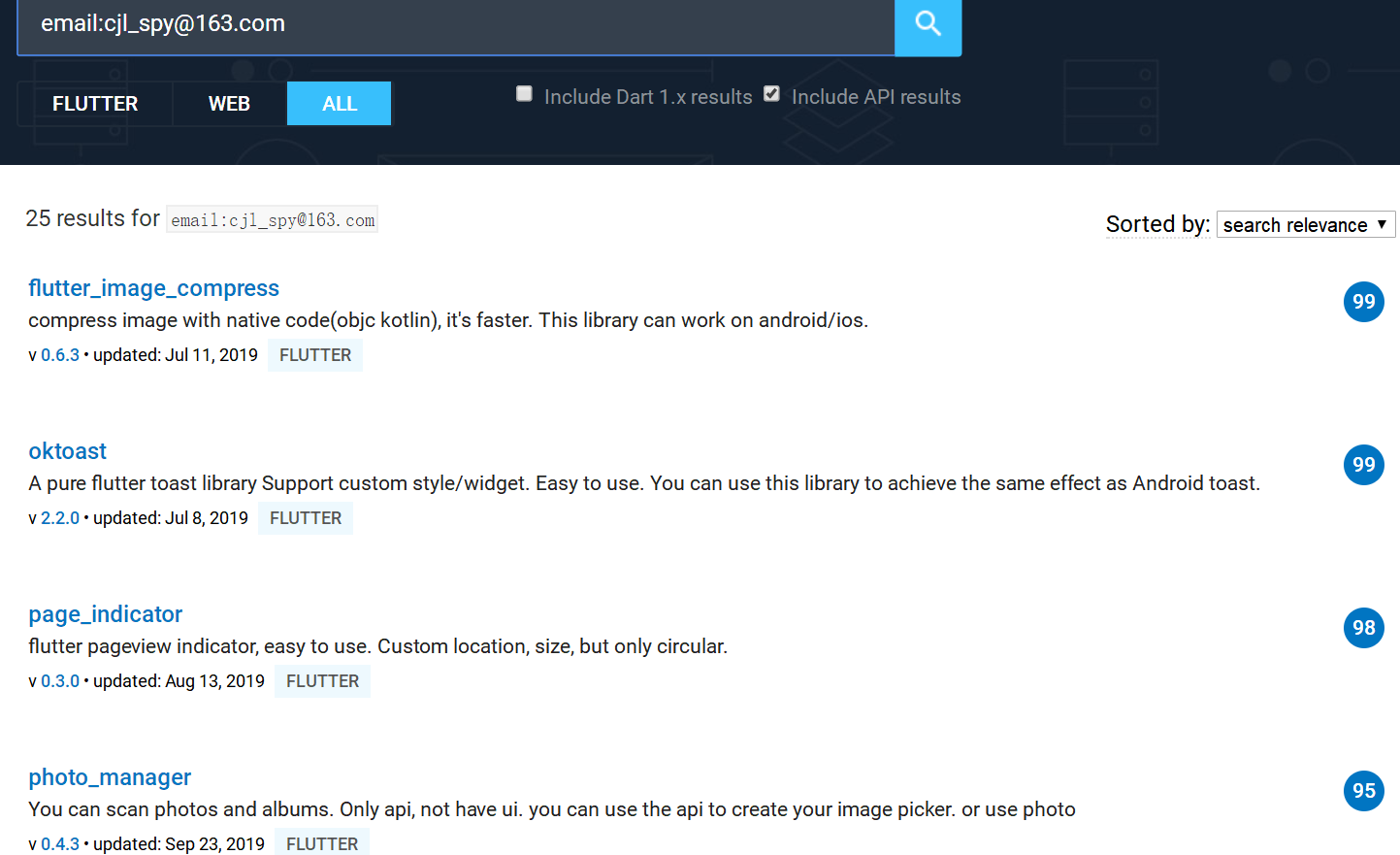Click the page_indicator description text

tap(378, 646)
